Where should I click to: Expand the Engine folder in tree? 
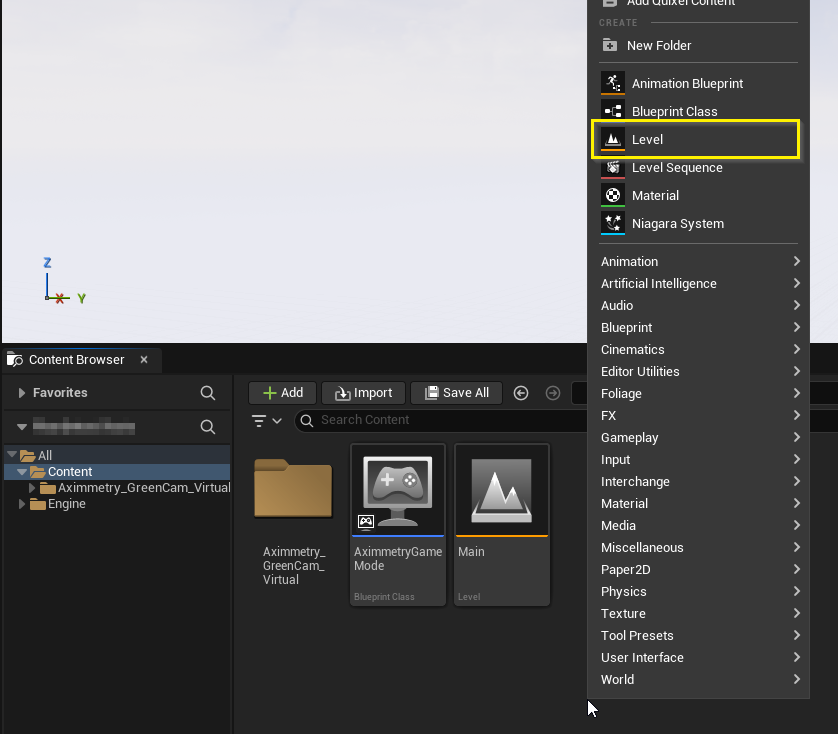coord(23,504)
